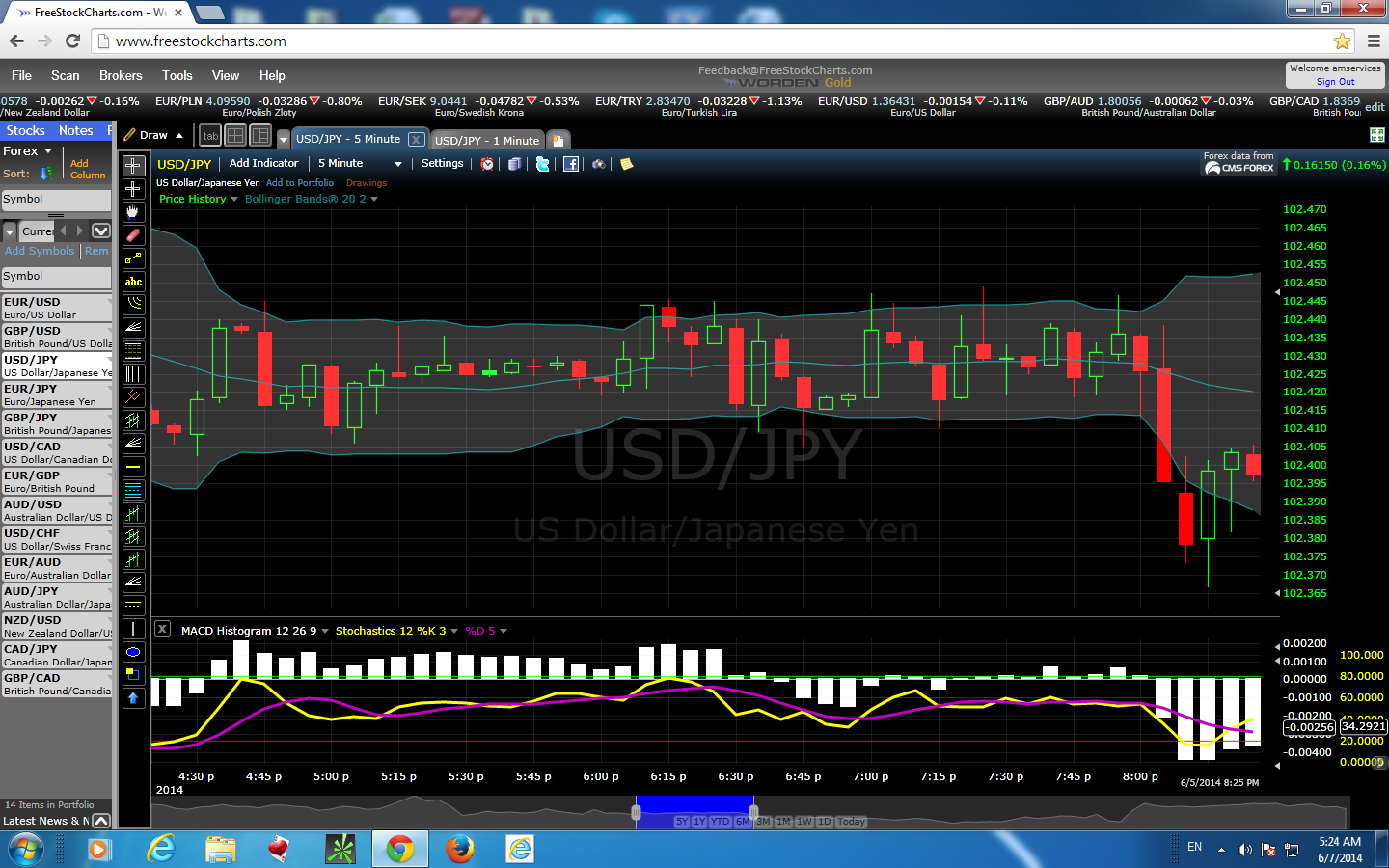Open the yellow sticky note icon
Image resolution: width=1389 pixels, height=868 pixels.
[x=627, y=164]
